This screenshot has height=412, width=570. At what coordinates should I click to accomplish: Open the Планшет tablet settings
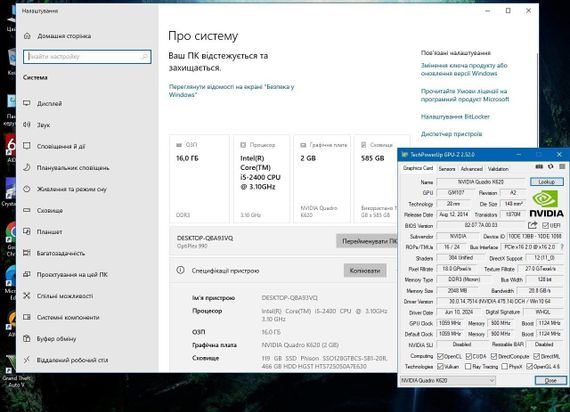point(43,232)
